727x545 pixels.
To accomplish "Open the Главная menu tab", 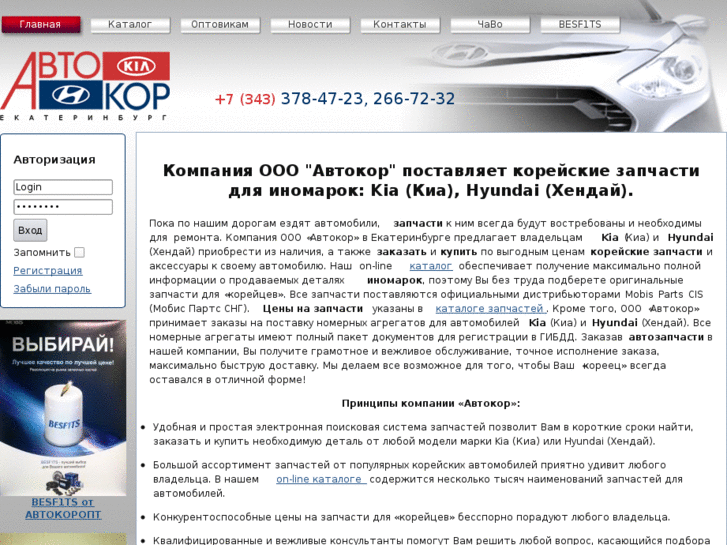I will 40,25.
